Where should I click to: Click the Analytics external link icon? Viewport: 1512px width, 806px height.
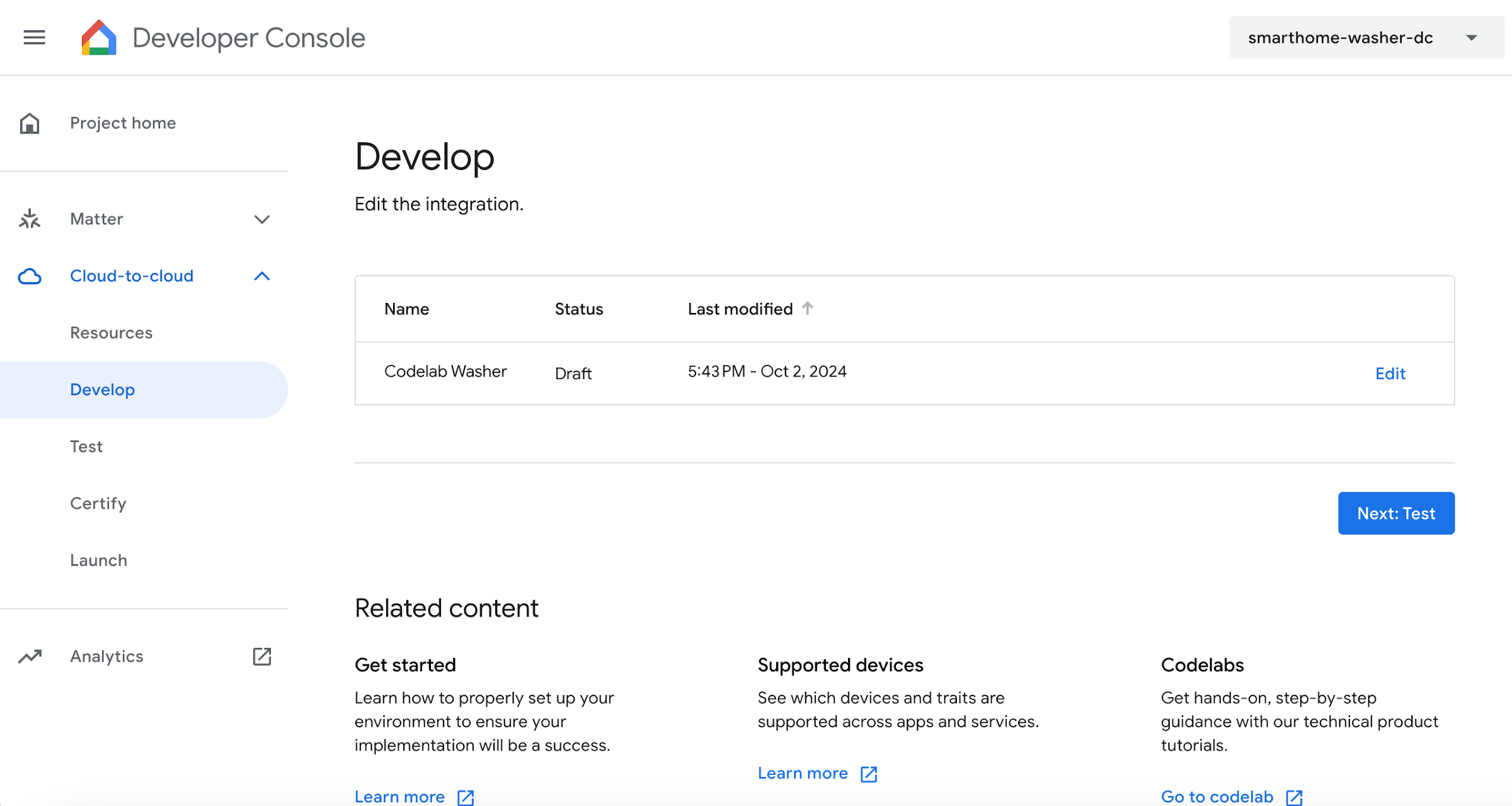click(262, 656)
